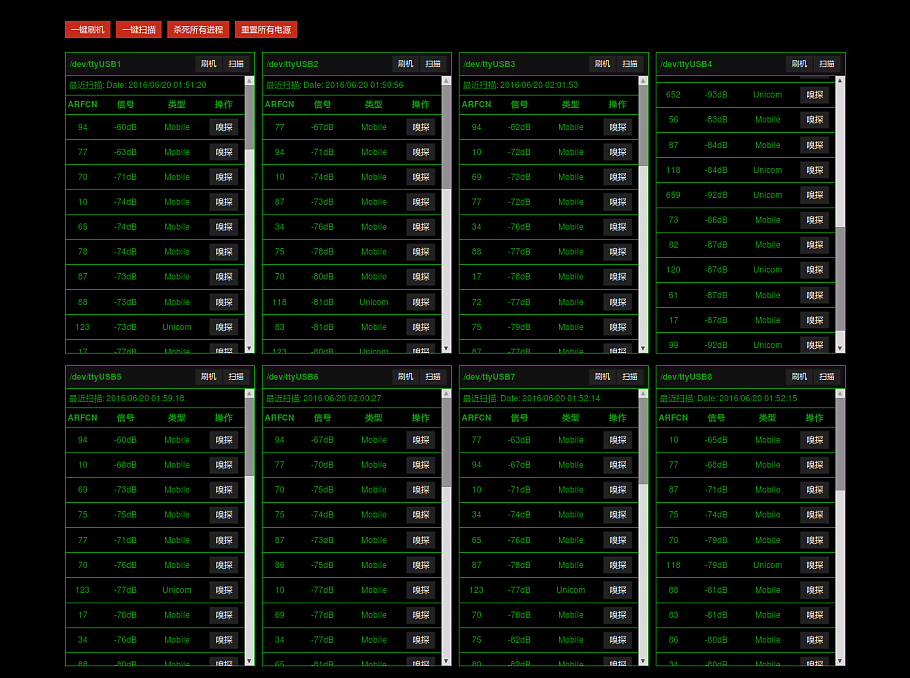The width and height of the screenshot is (910, 678).
Task: Sniff ARFCN 94 in the ttyUSB1 panel
Action: click(x=224, y=127)
